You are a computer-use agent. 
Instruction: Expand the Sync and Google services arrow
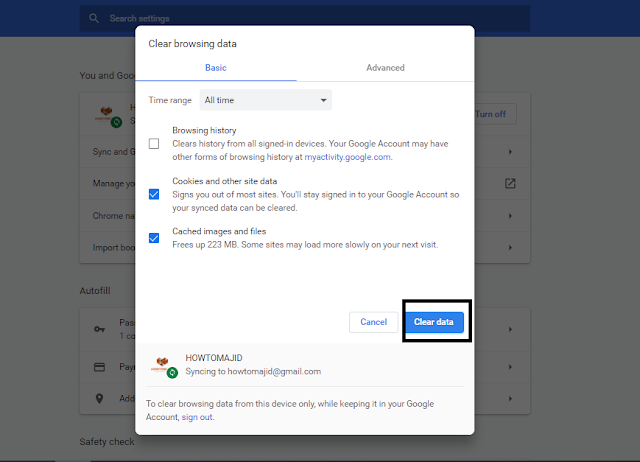click(510, 152)
